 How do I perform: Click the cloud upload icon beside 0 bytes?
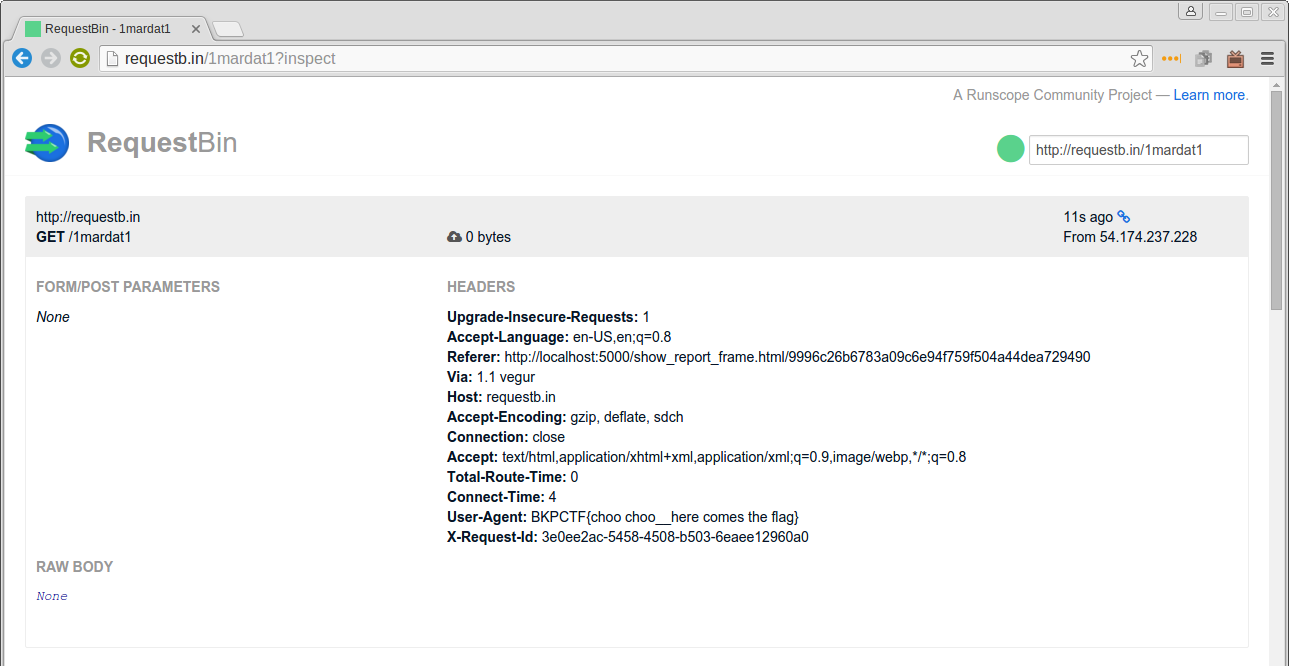coord(454,237)
